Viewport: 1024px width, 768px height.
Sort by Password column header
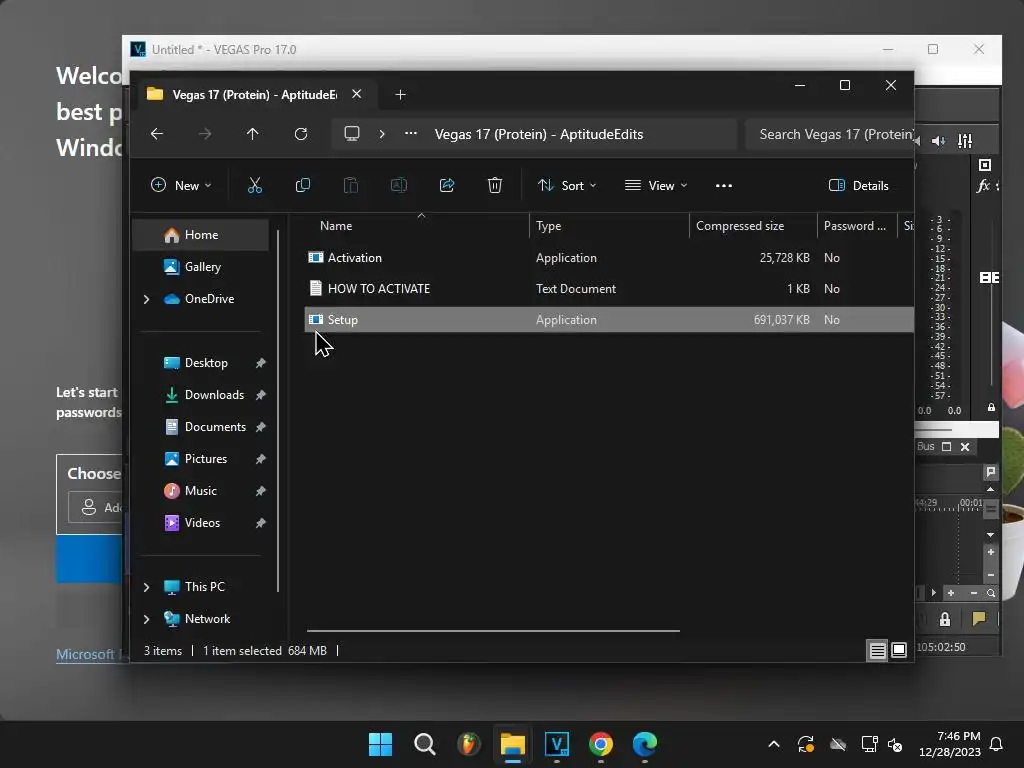pos(857,226)
